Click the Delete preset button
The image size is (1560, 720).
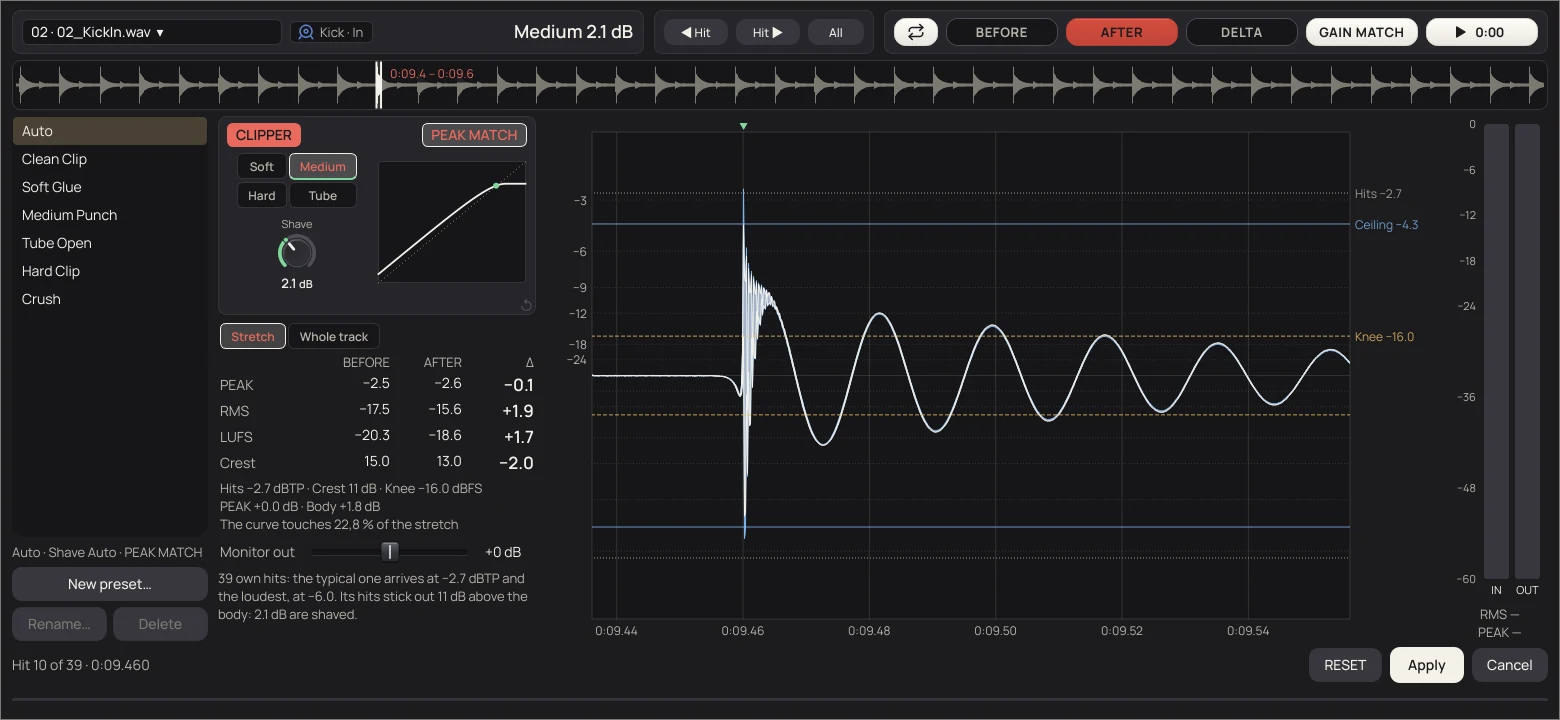point(160,624)
